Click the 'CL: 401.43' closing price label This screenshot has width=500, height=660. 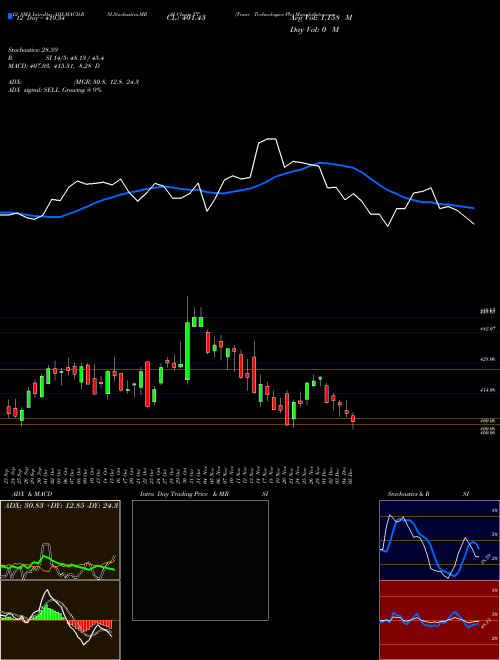point(186,18)
